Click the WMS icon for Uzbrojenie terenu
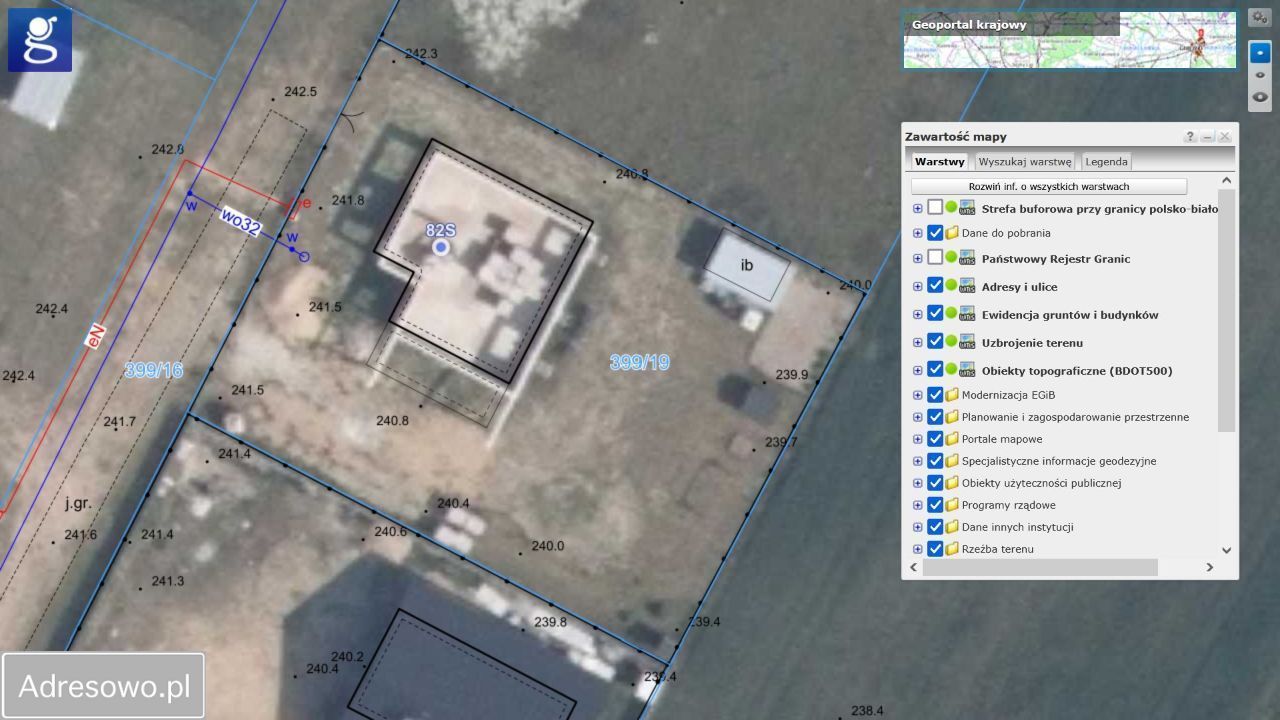 pyautogui.click(x=967, y=342)
